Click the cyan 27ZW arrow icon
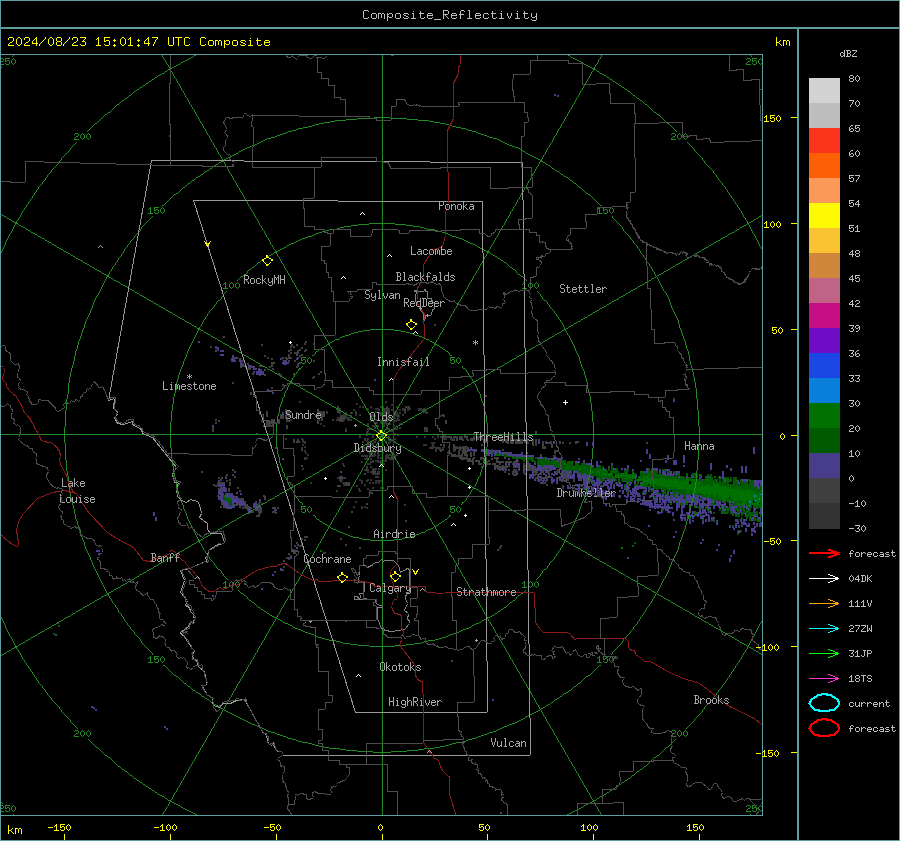The width and height of the screenshot is (900, 841). click(x=824, y=629)
